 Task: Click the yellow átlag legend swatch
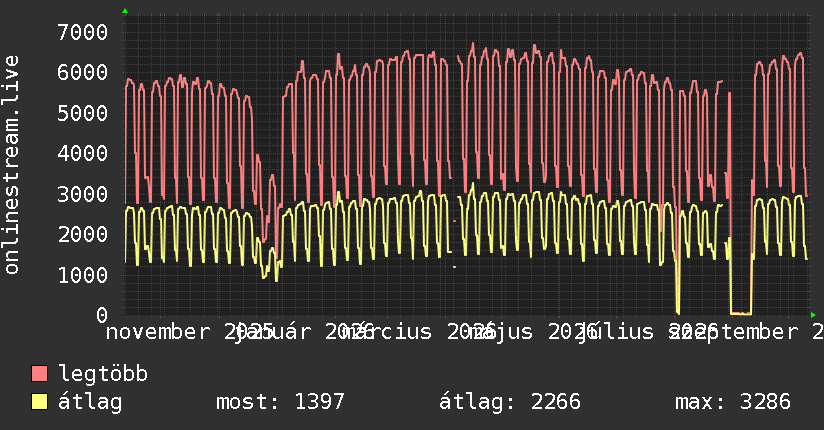coord(39,401)
